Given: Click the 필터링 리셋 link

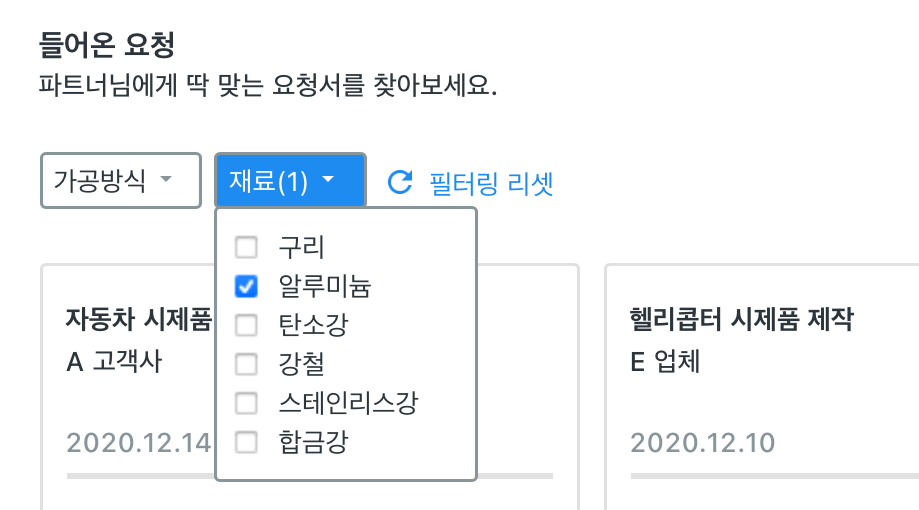Looking at the screenshot, I should tap(490, 182).
